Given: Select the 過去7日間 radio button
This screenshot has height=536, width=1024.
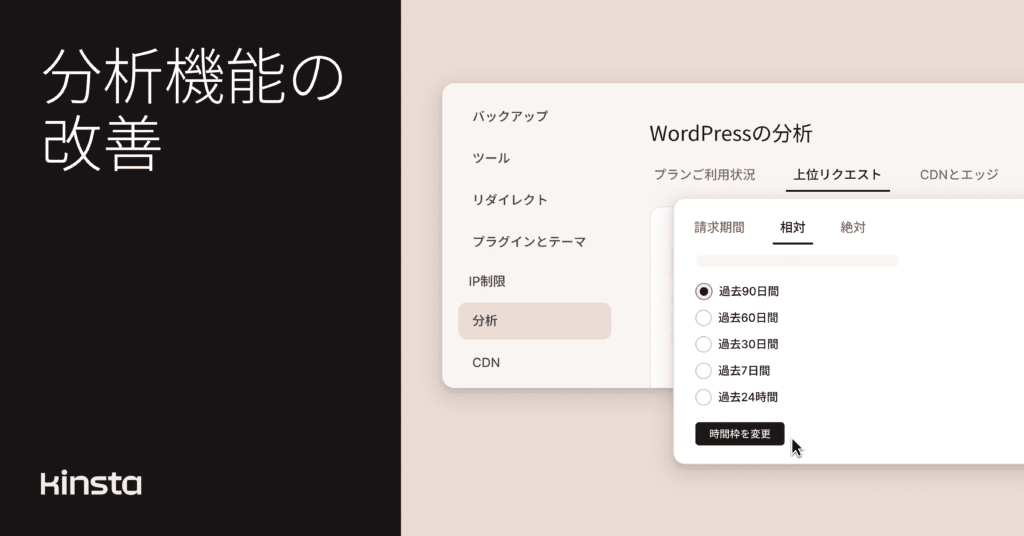Looking at the screenshot, I should 704,370.
